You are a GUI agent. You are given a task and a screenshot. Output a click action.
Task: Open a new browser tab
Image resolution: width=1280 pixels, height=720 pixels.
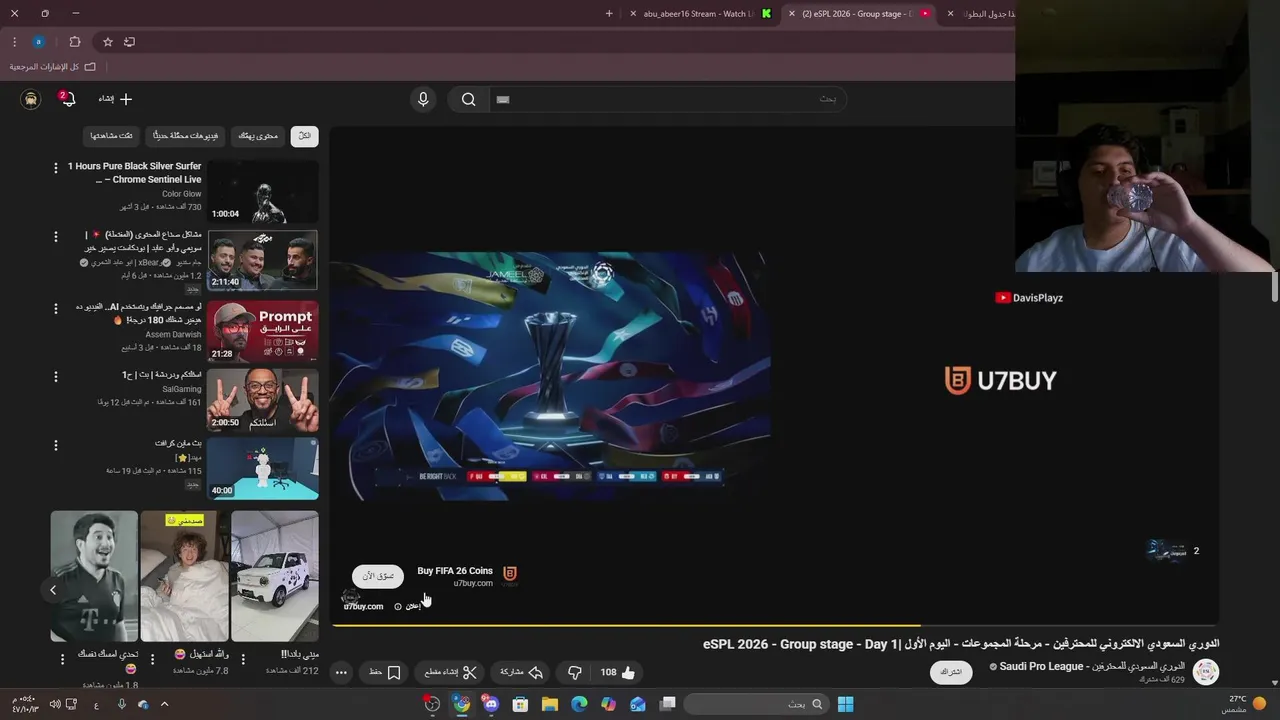pyautogui.click(x=609, y=14)
